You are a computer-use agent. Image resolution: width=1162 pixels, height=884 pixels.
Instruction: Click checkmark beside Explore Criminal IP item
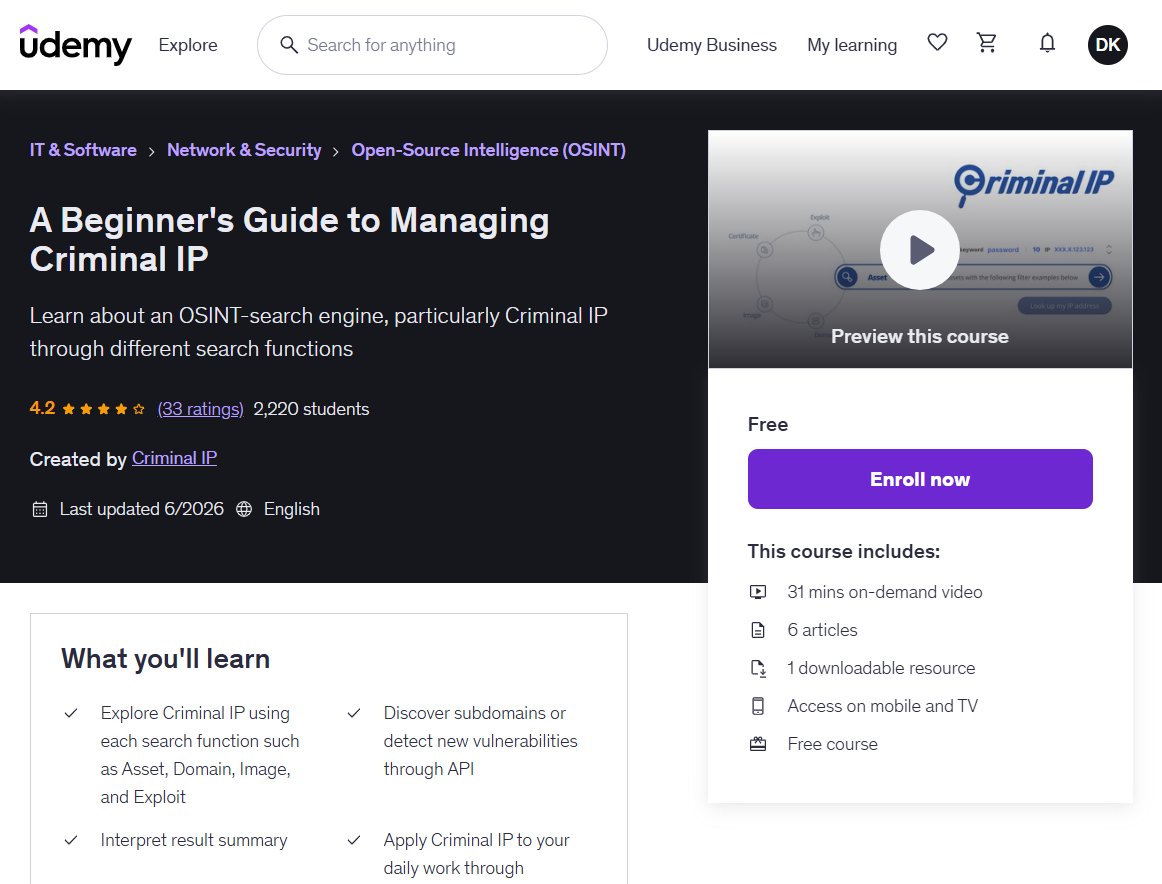click(x=71, y=713)
